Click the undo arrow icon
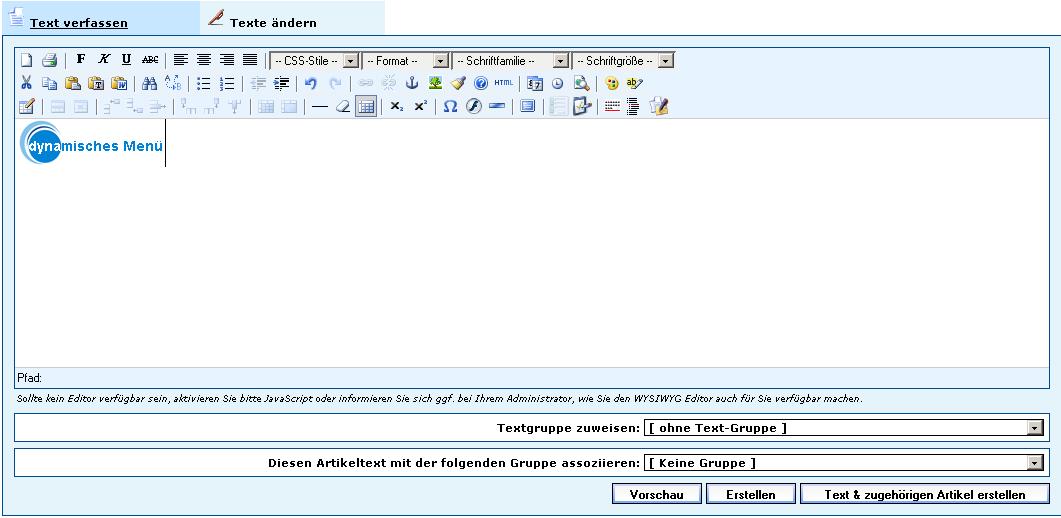This screenshot has height=518, width=1061. point(311,84)
